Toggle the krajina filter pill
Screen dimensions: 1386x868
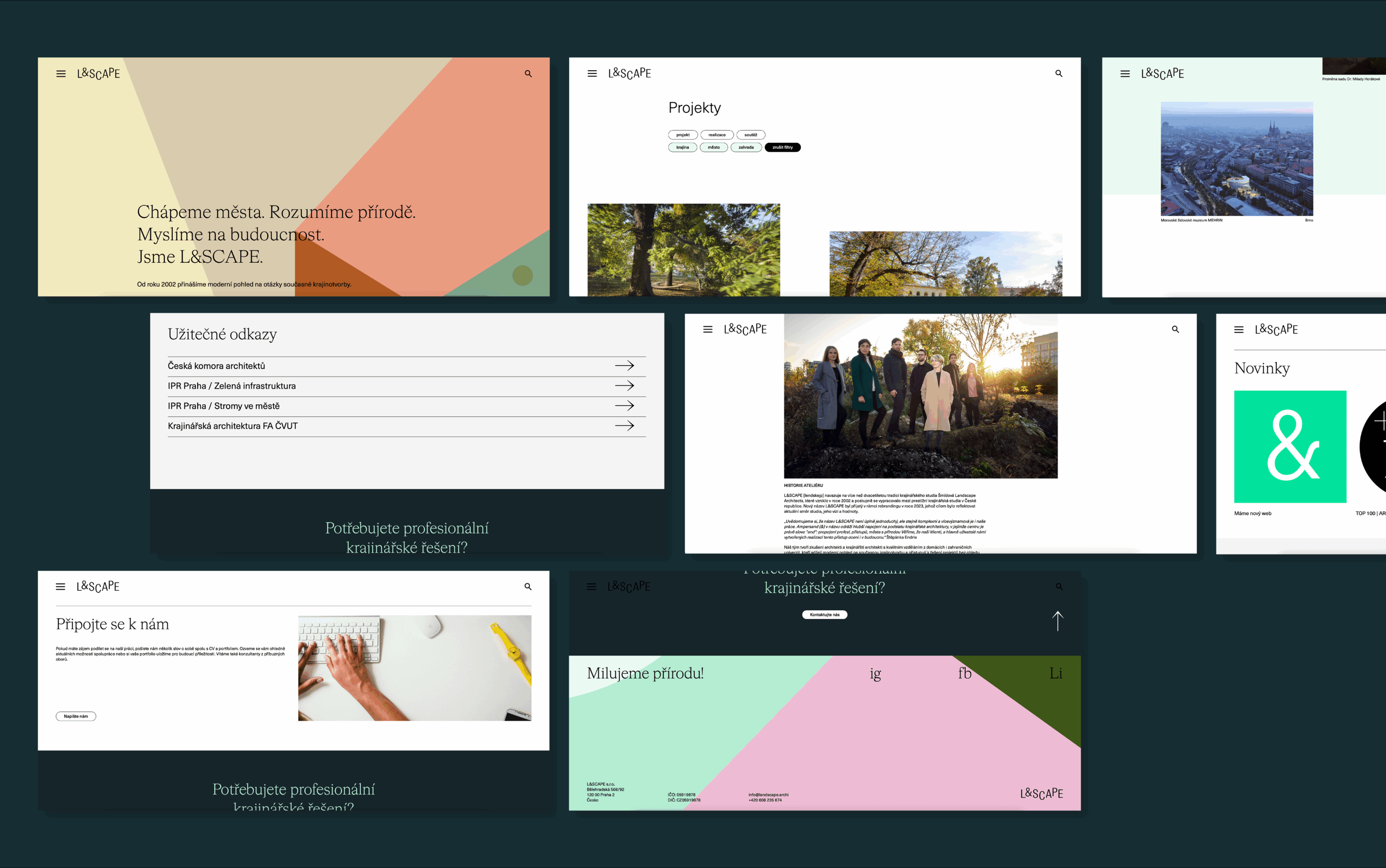click(682, 147)
